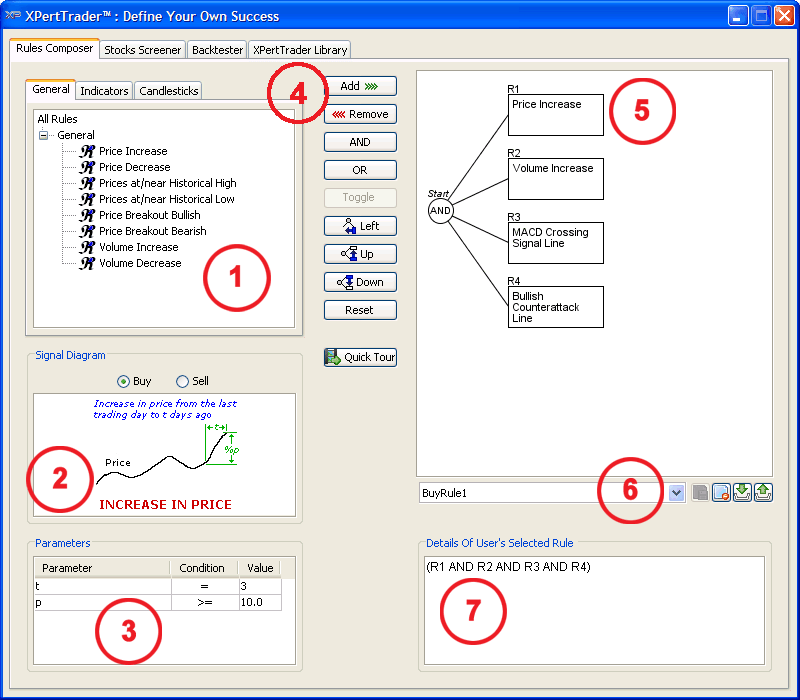
Task: Collapse the General tree node
Action: coord(43,135)
